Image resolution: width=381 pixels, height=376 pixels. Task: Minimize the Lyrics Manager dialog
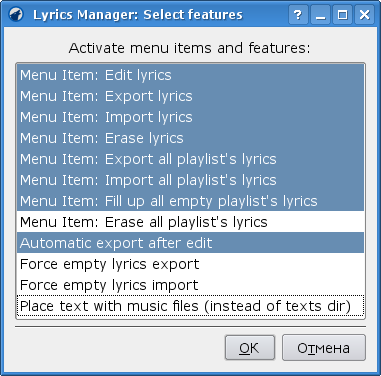(320, 14)
